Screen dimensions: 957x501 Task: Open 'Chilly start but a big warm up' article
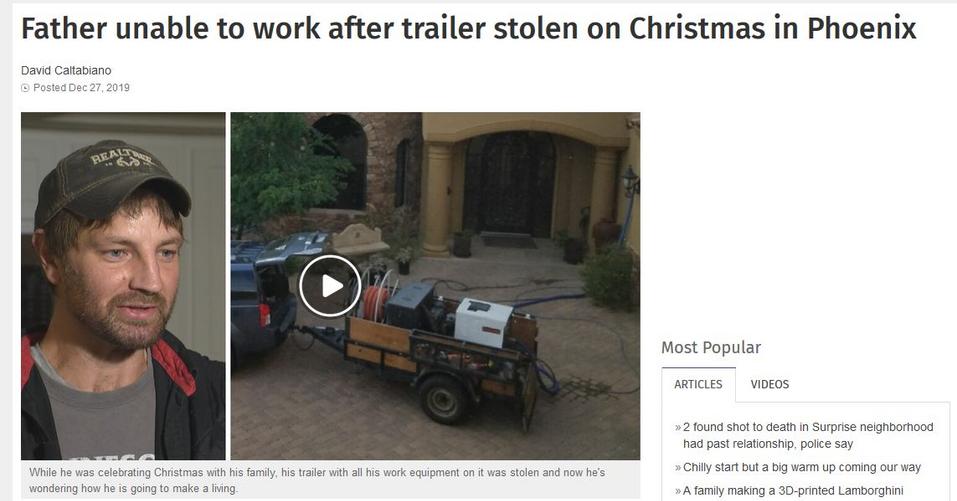pyautogui.click(x=802, y=467)
